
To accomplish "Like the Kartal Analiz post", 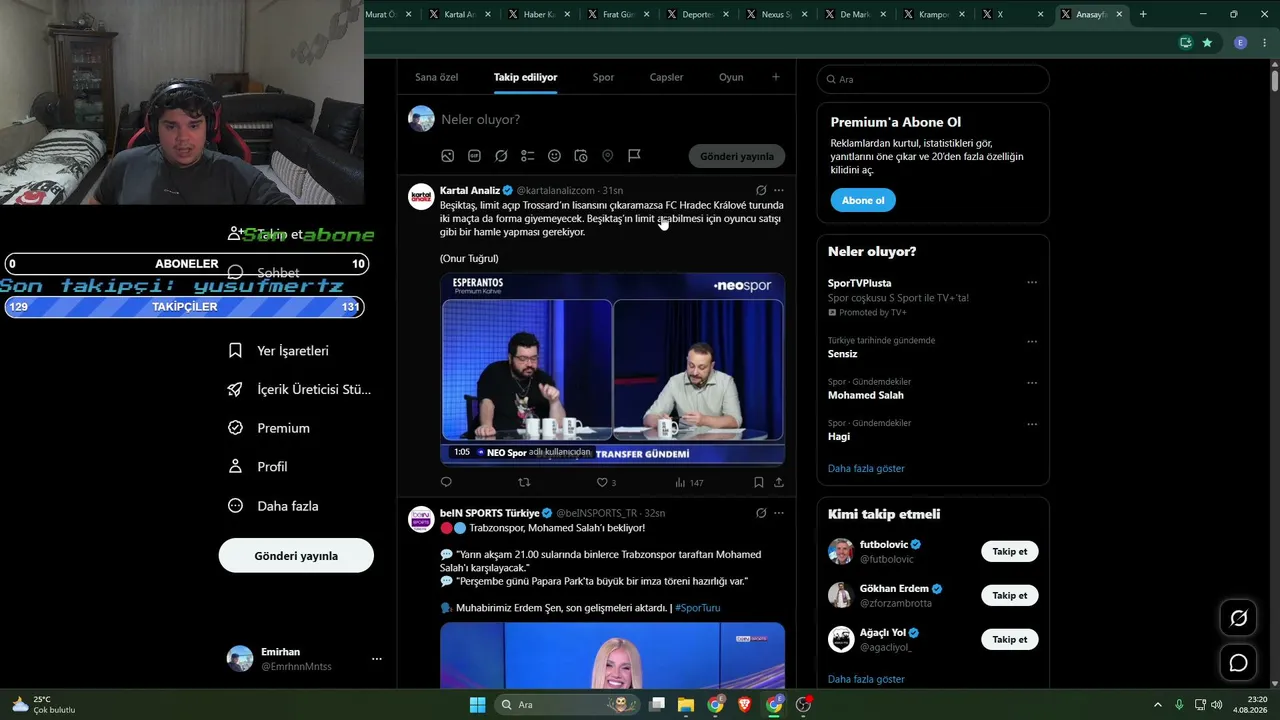I will (607, 482).
